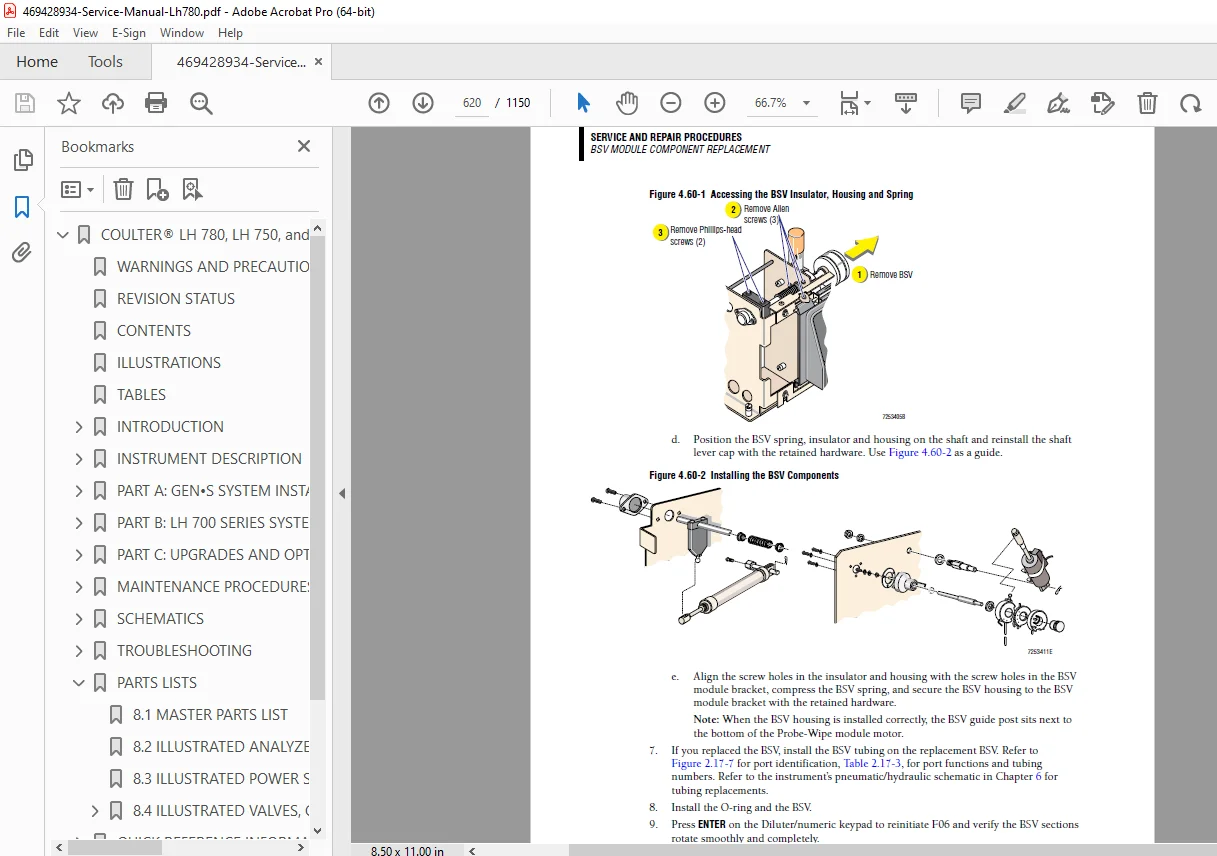This screenshot has height=856, width=1217.
Task: Follow Figure 2.17-7 link
Action: [703, 764]
